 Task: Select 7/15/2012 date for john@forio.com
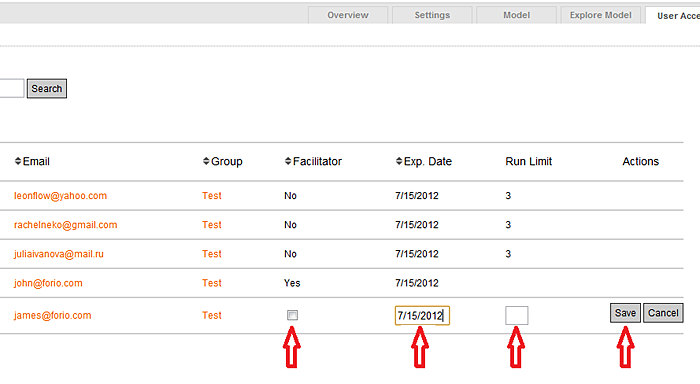417,283
